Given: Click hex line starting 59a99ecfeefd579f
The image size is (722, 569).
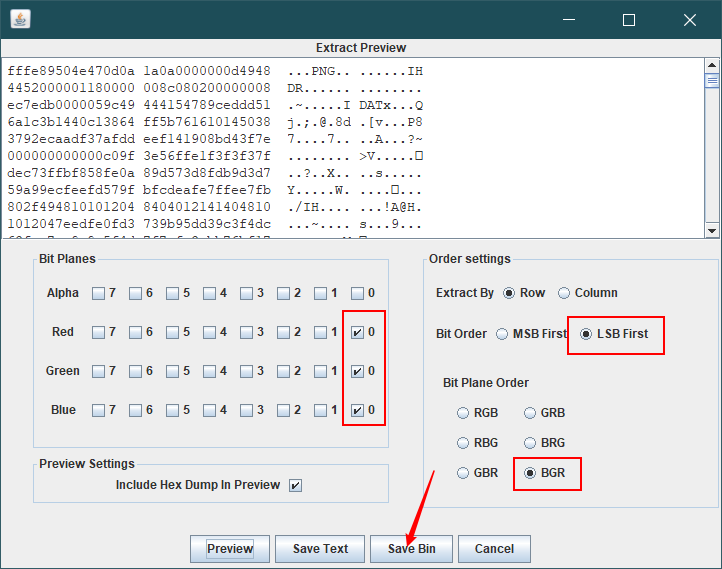Looking at the screenshot, I should click(x=215, y=191).
